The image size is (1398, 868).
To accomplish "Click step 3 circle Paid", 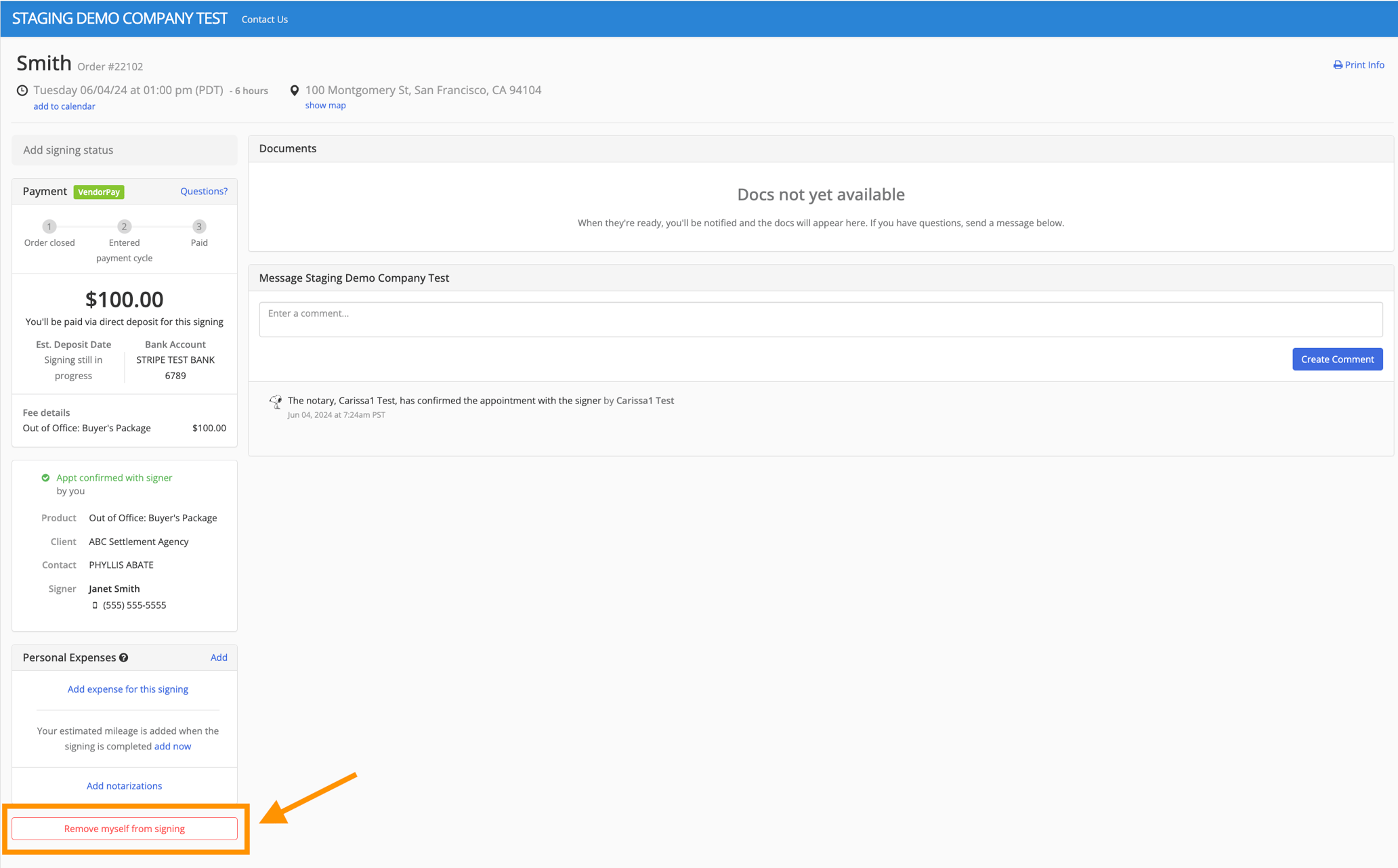I will pos(199,226).
